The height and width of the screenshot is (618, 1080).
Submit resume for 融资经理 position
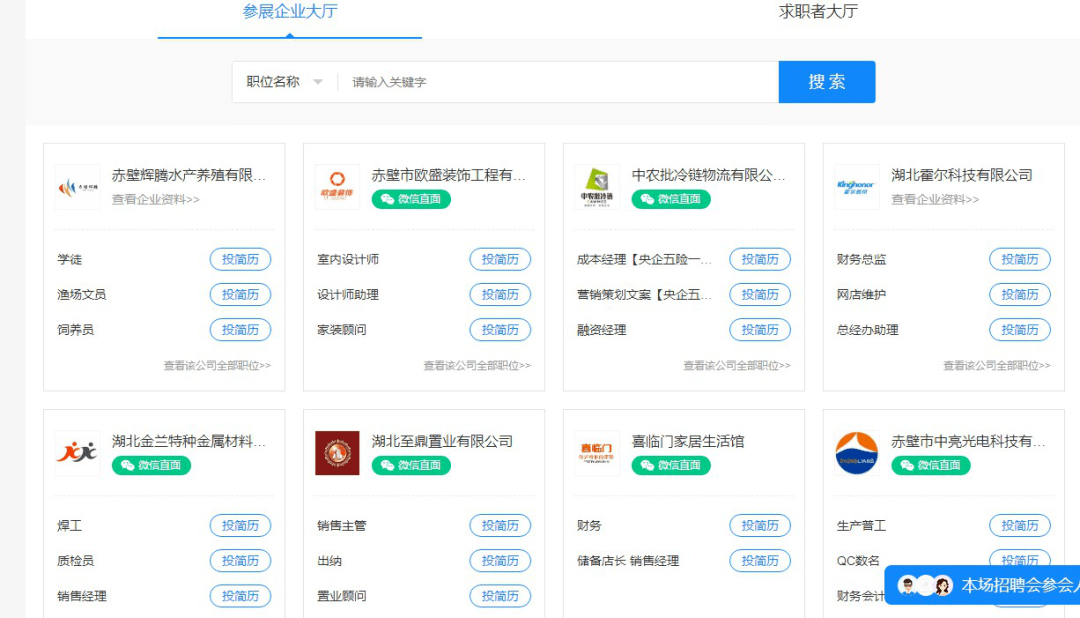click(760, 329)
